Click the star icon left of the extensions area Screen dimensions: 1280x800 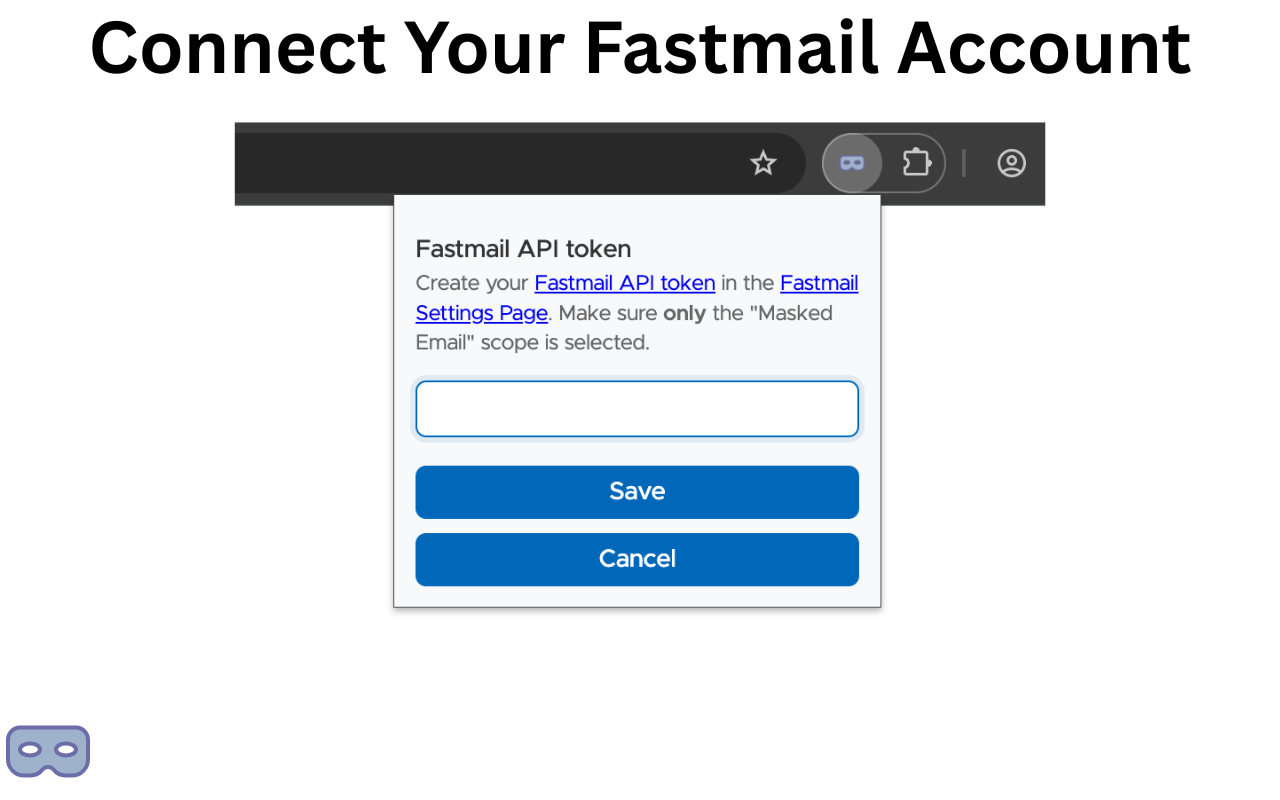(763, 162)
